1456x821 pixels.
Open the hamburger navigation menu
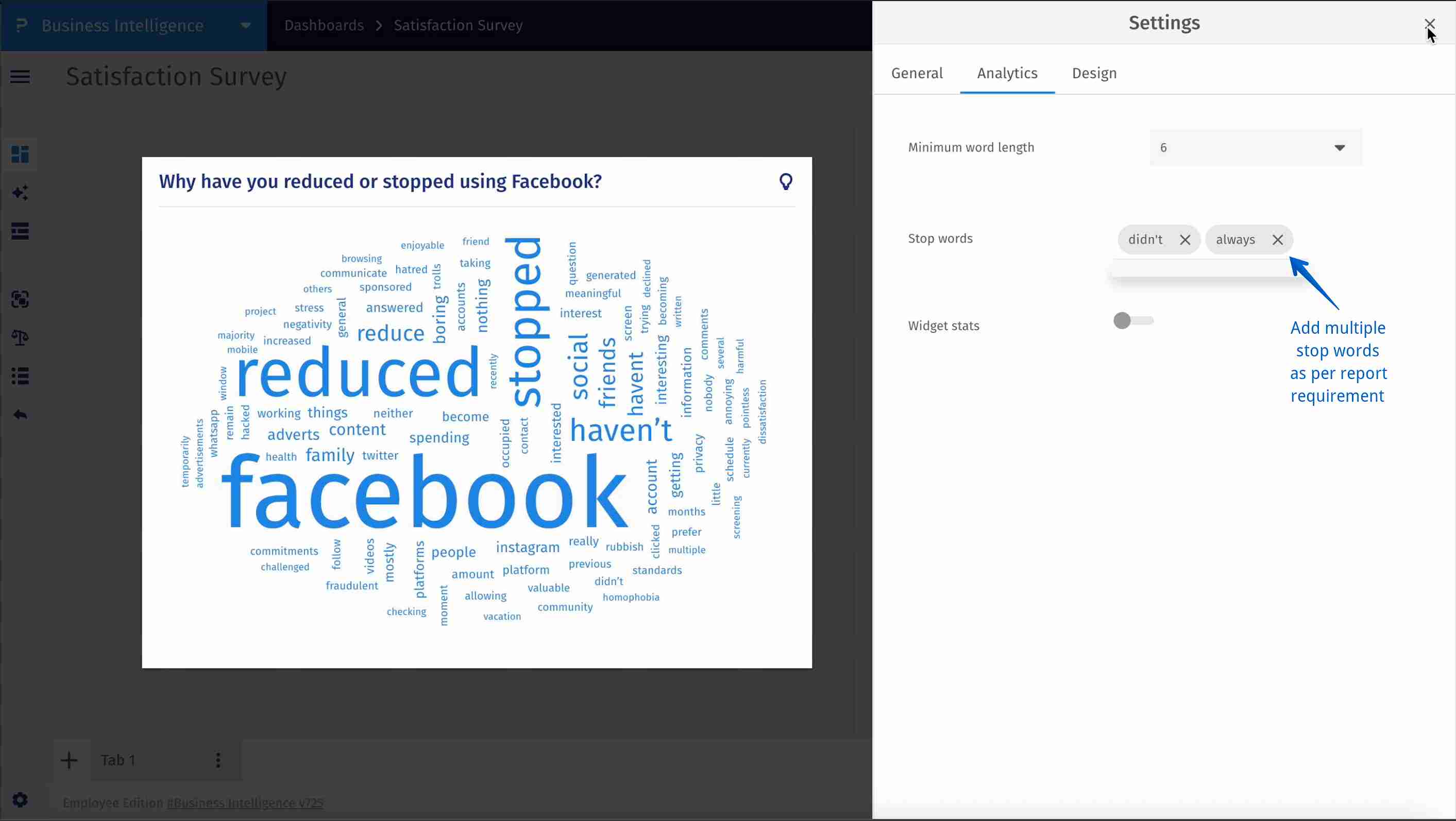pyautogui.click(x=20, y=76)
